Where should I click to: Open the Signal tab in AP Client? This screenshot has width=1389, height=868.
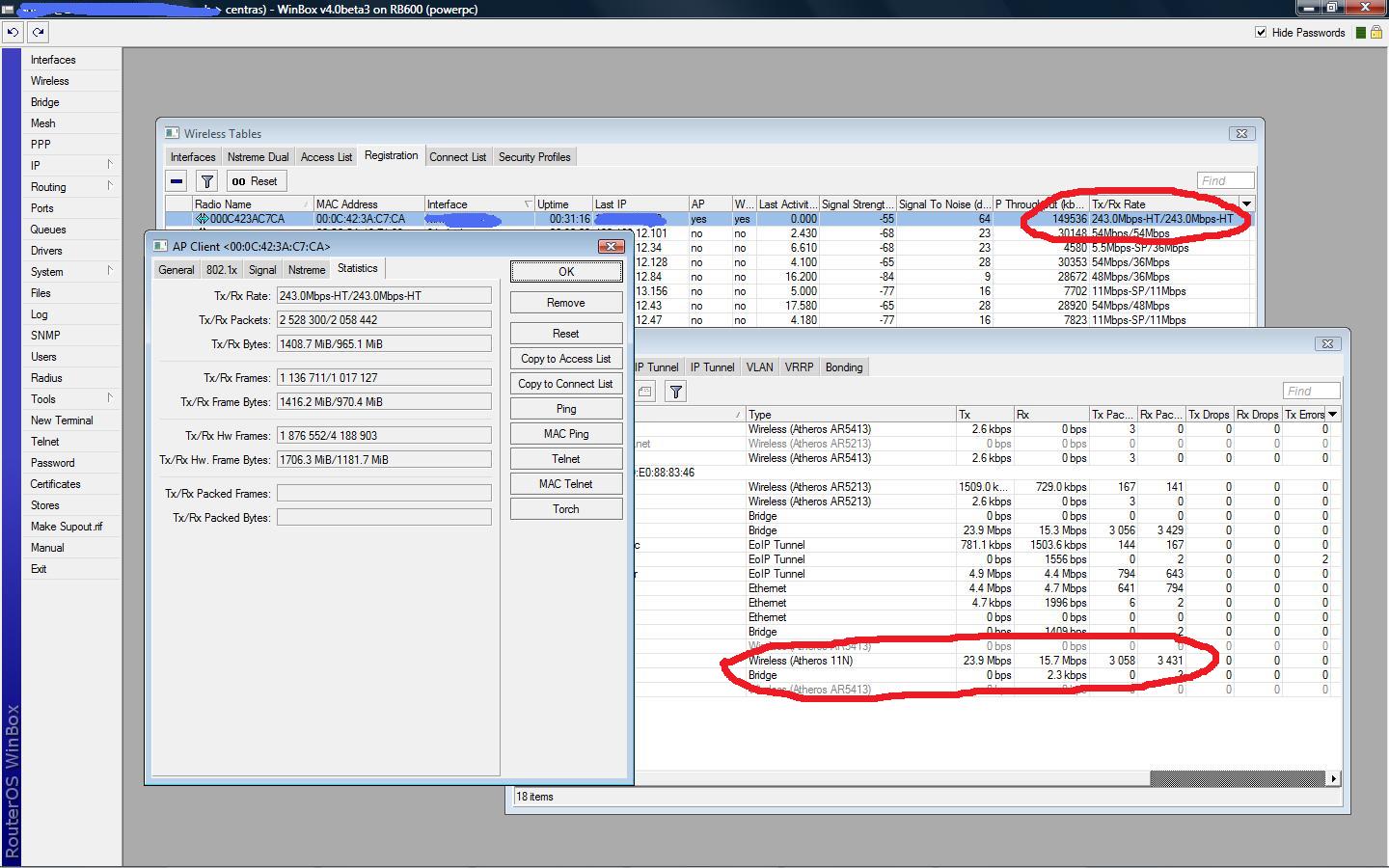(261, 269)
